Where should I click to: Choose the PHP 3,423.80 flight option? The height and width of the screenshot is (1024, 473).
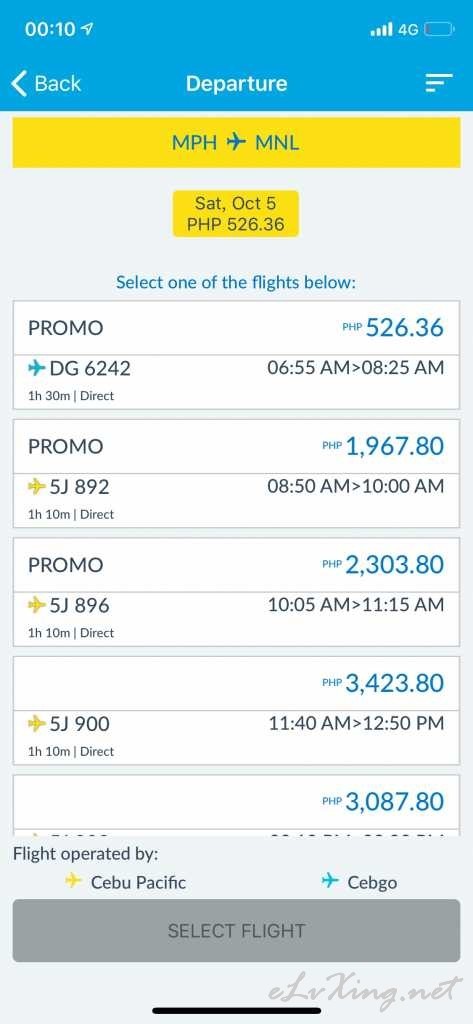click(x=236, y=711)
